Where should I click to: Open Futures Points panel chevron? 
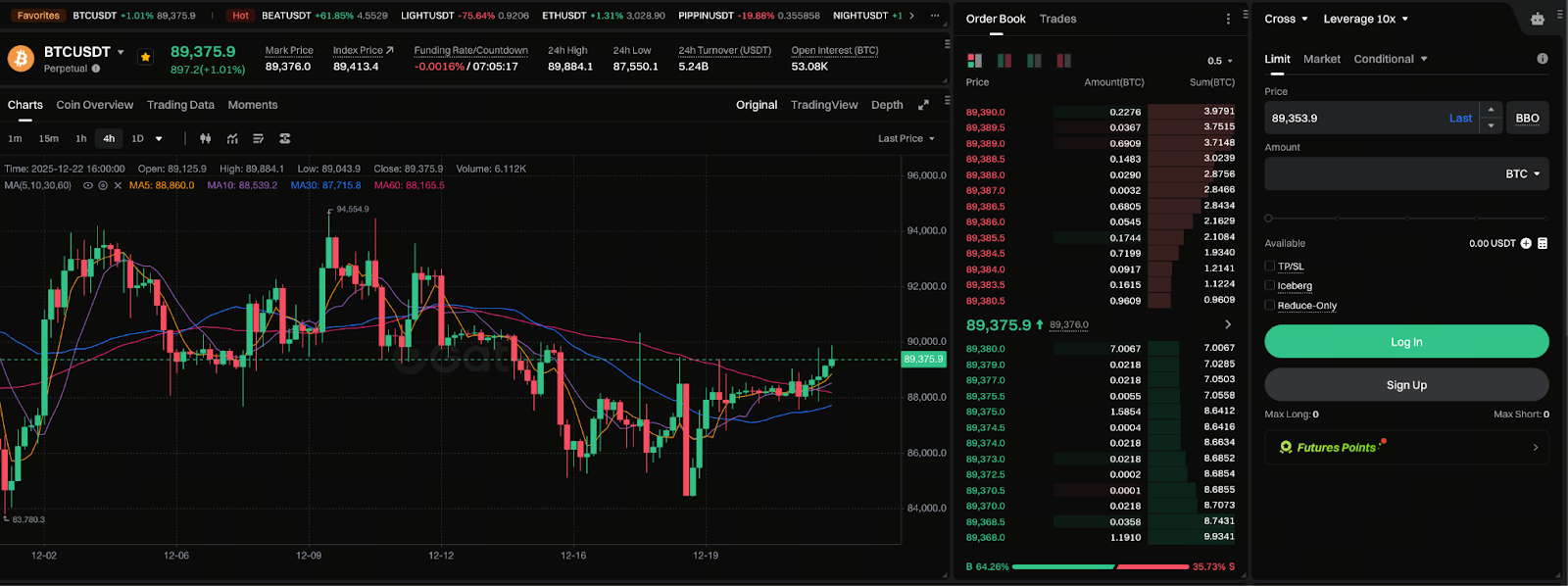pos(1535,448)
